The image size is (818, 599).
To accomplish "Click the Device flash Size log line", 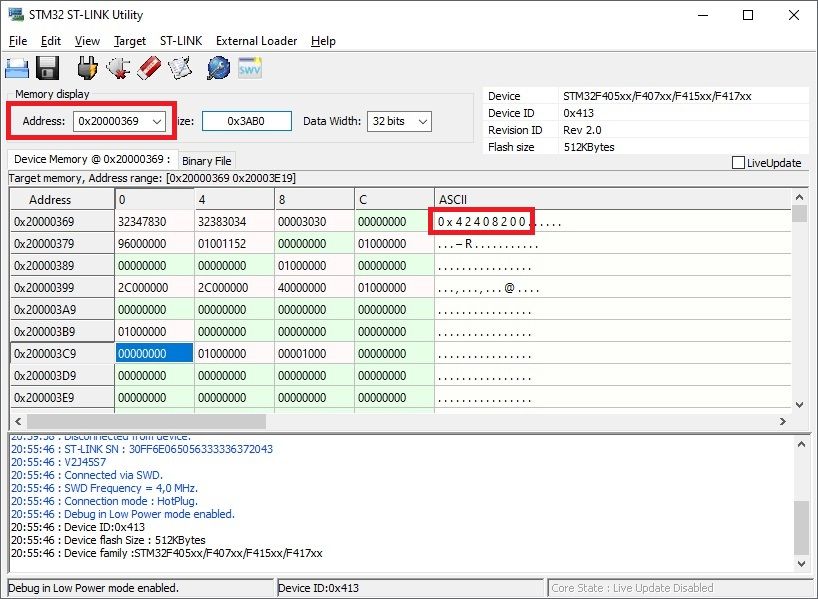I will (108, 540).
